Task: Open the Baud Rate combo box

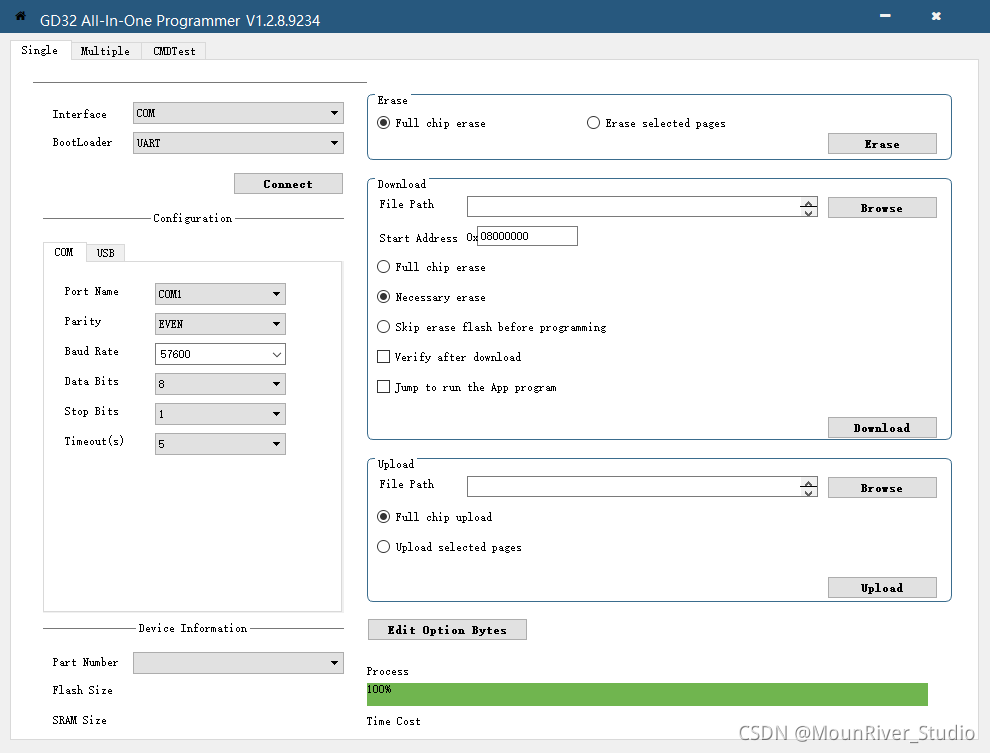Action: tap(220, 354)
